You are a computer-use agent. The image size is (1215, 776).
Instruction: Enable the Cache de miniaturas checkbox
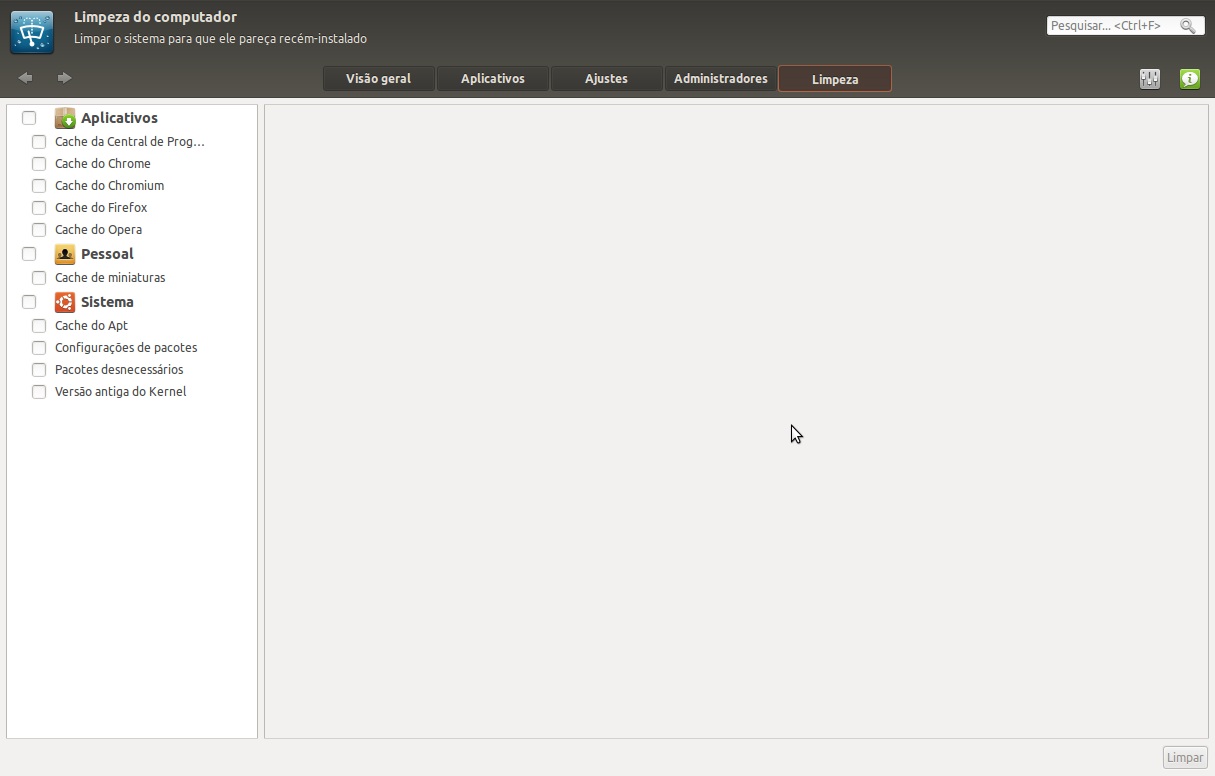pyautogui.click(x=39, y=278)
